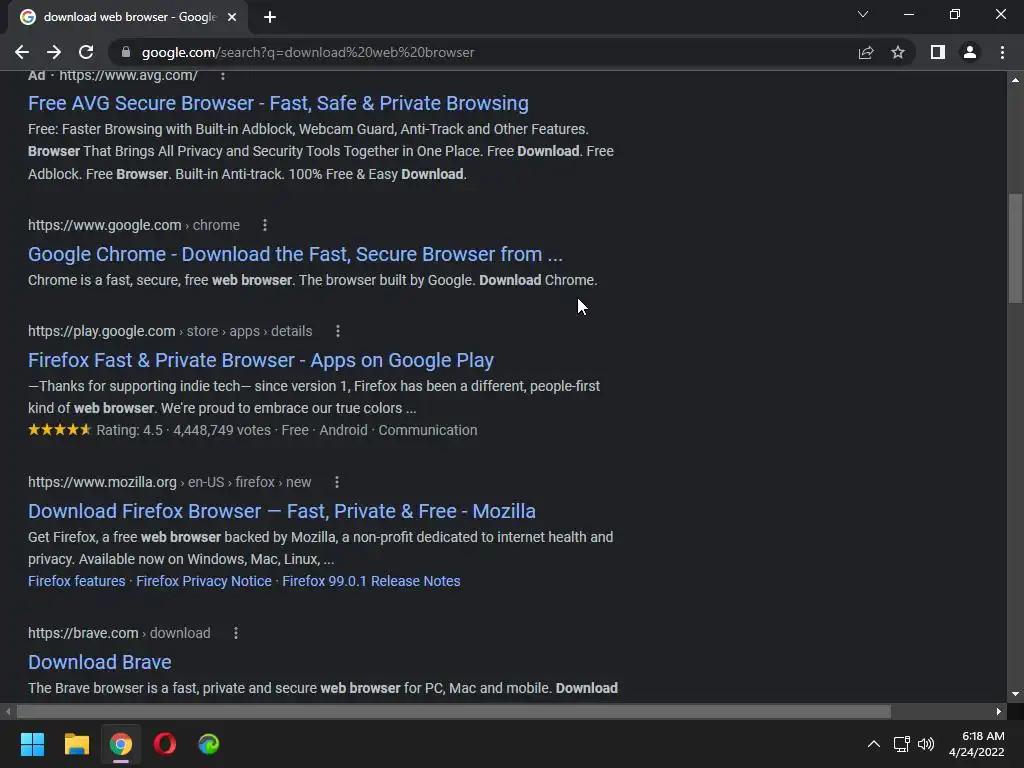1024x768 pixels.
Task: Open volume control from tray
Action: click(x=926, y=744)
